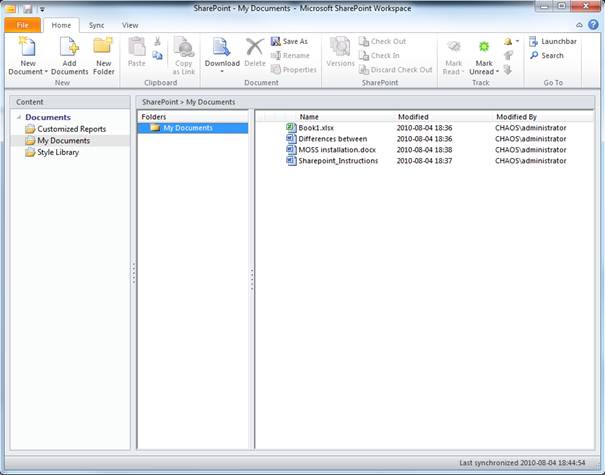Open the Mark Read dropdown arrow
This screenshot has width=605, height=475.
[463, 72]
